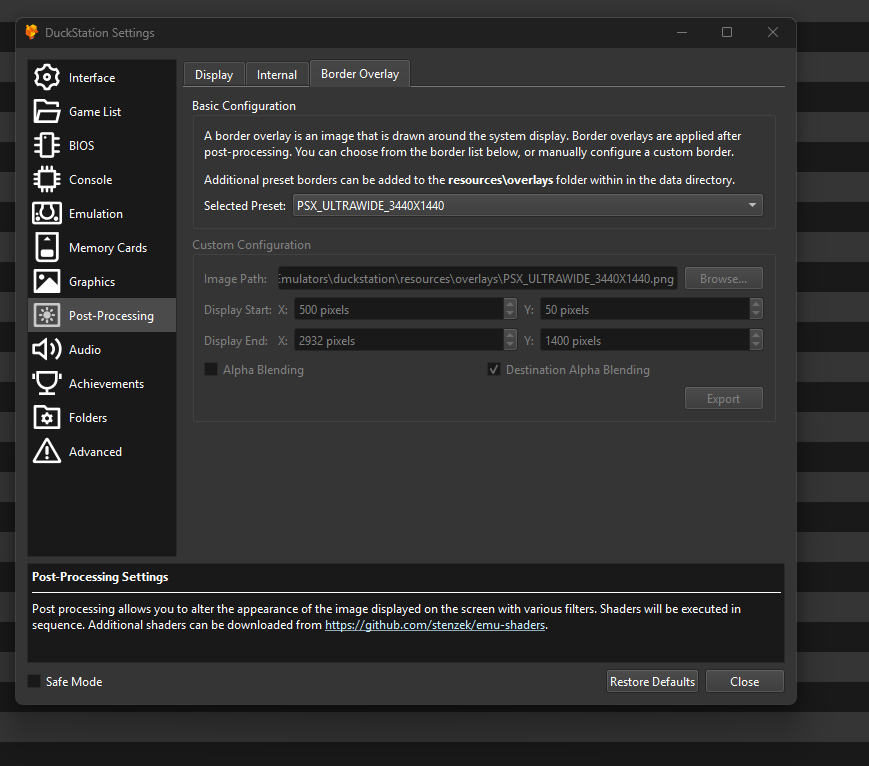The image size is (869, 766).
Task: Click the Export button
Action: point(723,399)
